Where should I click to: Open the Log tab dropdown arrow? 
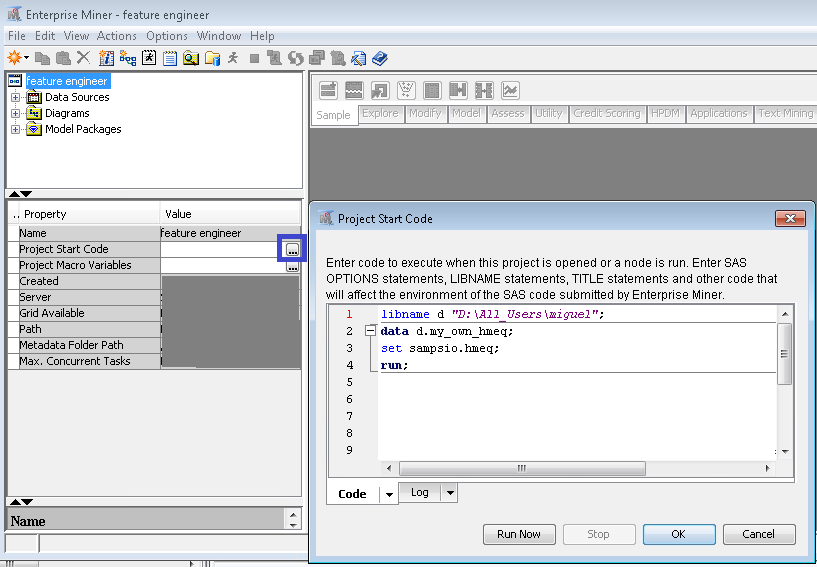tap(450, 492)
